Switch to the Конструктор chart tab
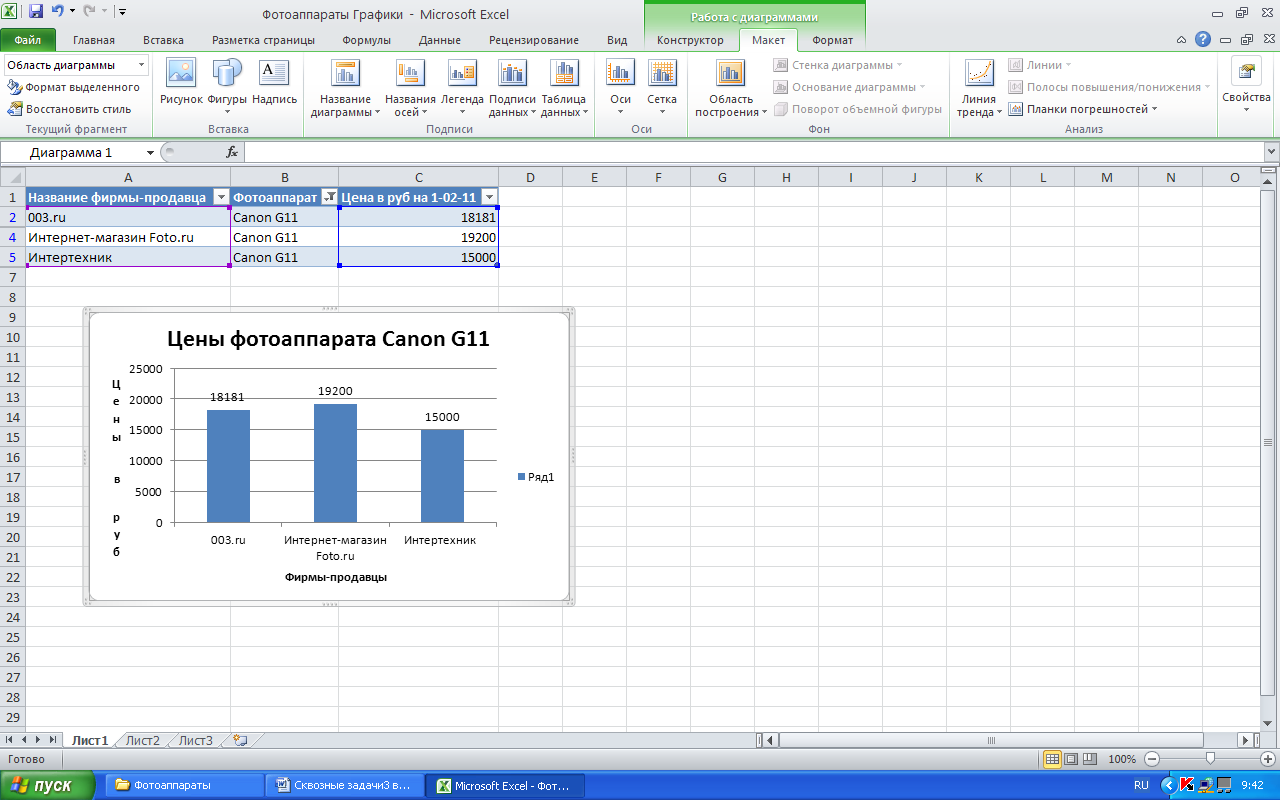The image size is (1280, 800). pos(690,40)
